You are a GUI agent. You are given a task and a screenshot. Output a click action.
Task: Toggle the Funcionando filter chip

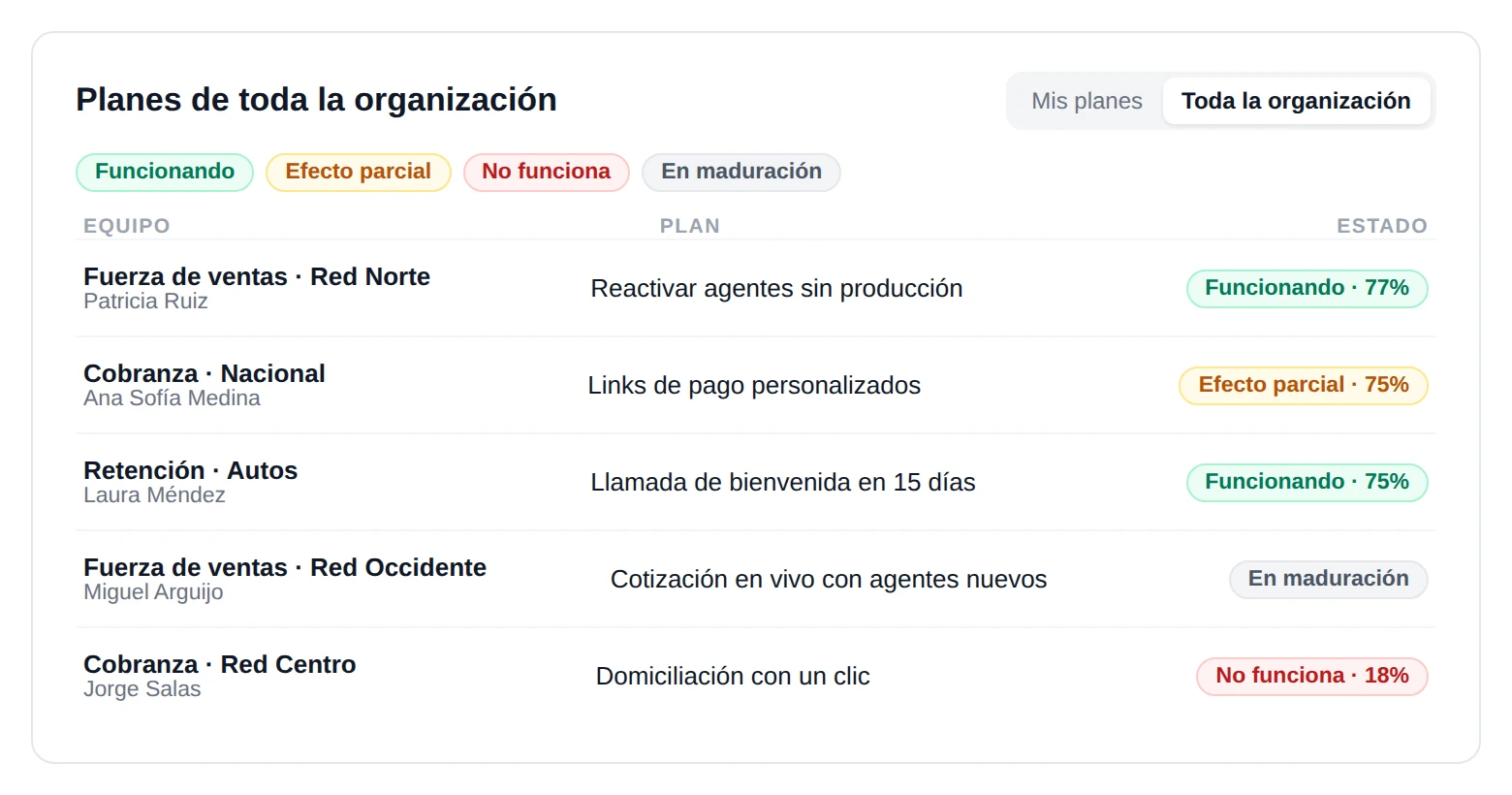coord(165,172)
